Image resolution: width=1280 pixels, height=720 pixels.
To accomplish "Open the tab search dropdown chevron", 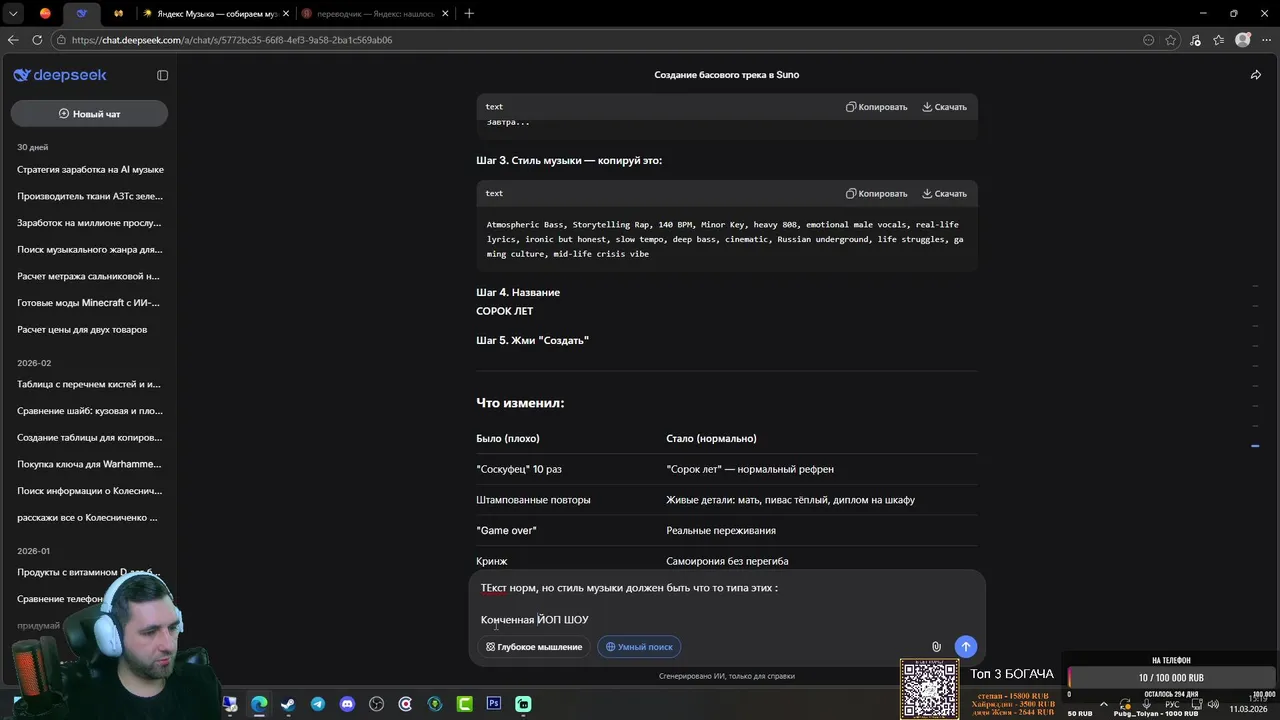I will pyautogui.click(x=13, y=13).
